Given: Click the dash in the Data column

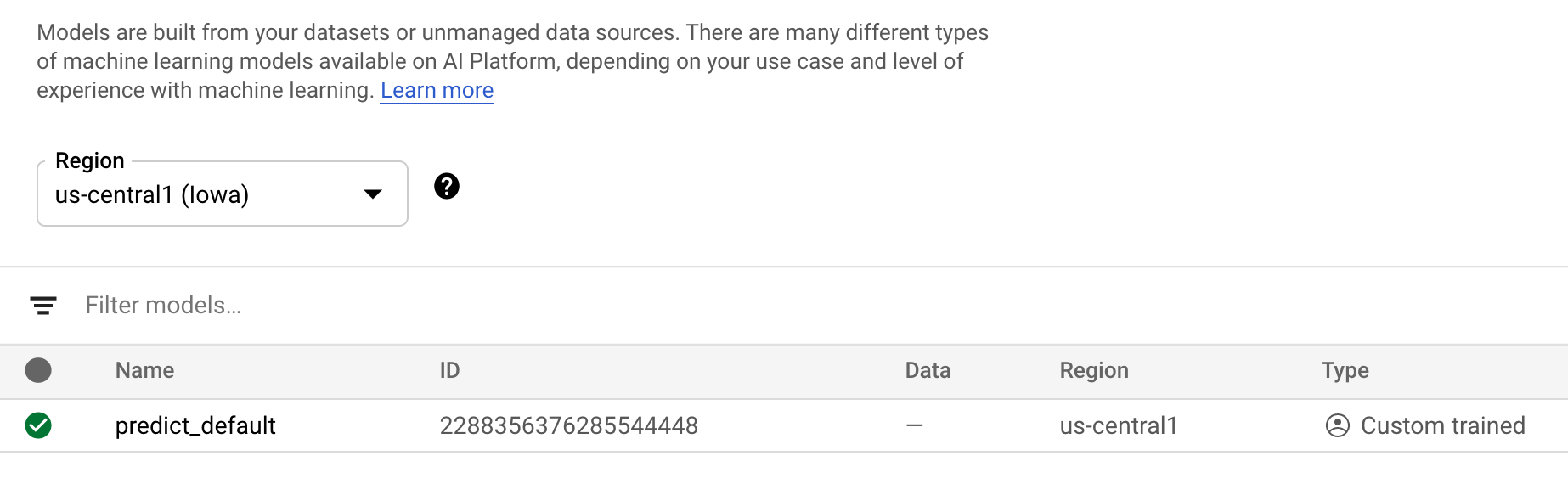Looking at the screenshot, I should click(x=914, y=425).
